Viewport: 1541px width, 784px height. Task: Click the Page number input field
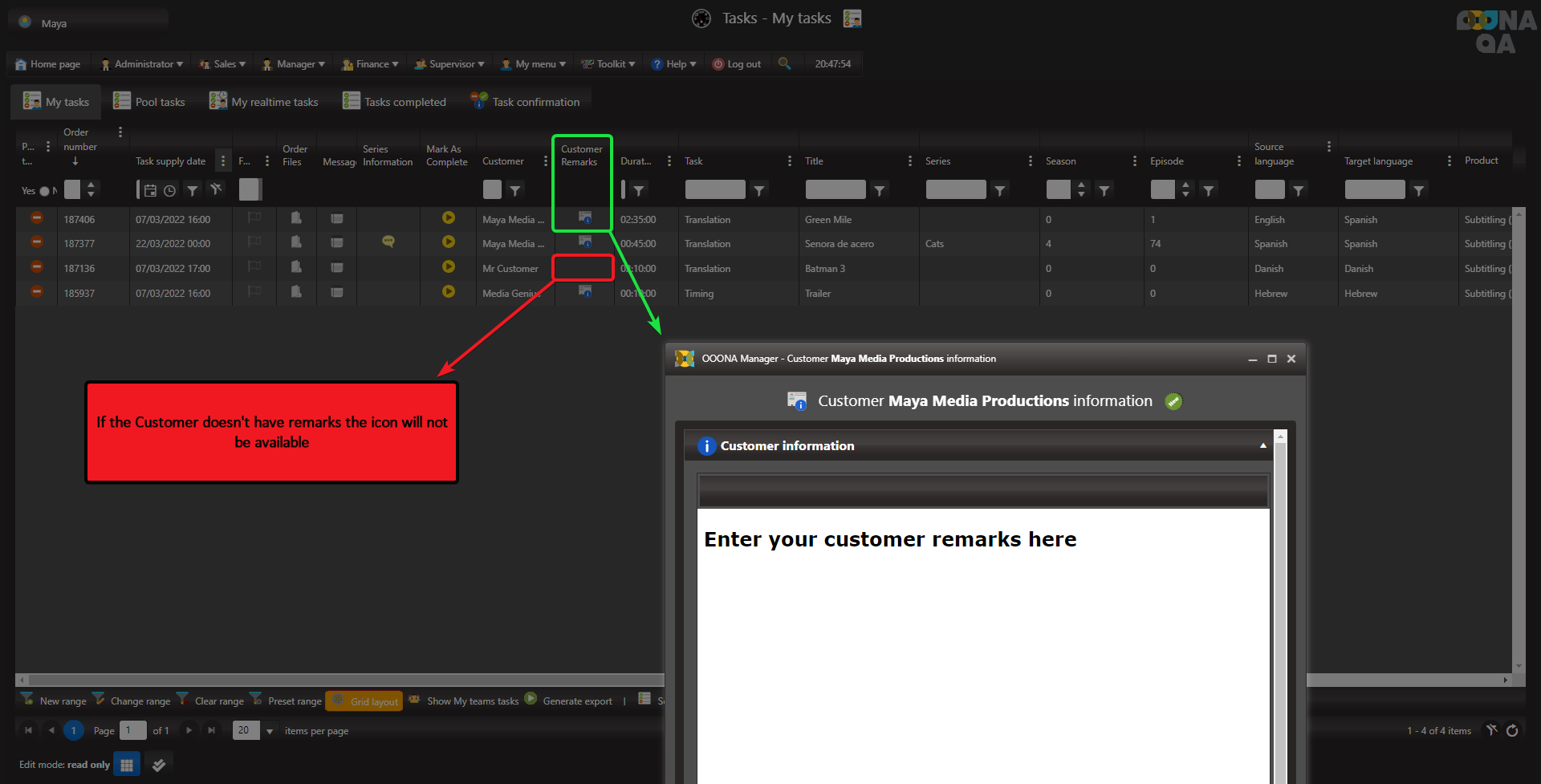[132, 730]
